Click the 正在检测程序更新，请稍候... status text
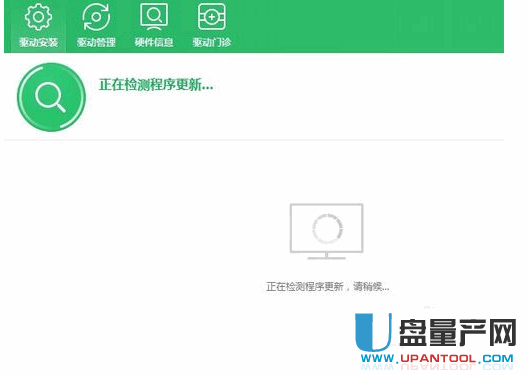Image resolution: width=529 pixels, height=375 pixels. [x=328, y=287]
